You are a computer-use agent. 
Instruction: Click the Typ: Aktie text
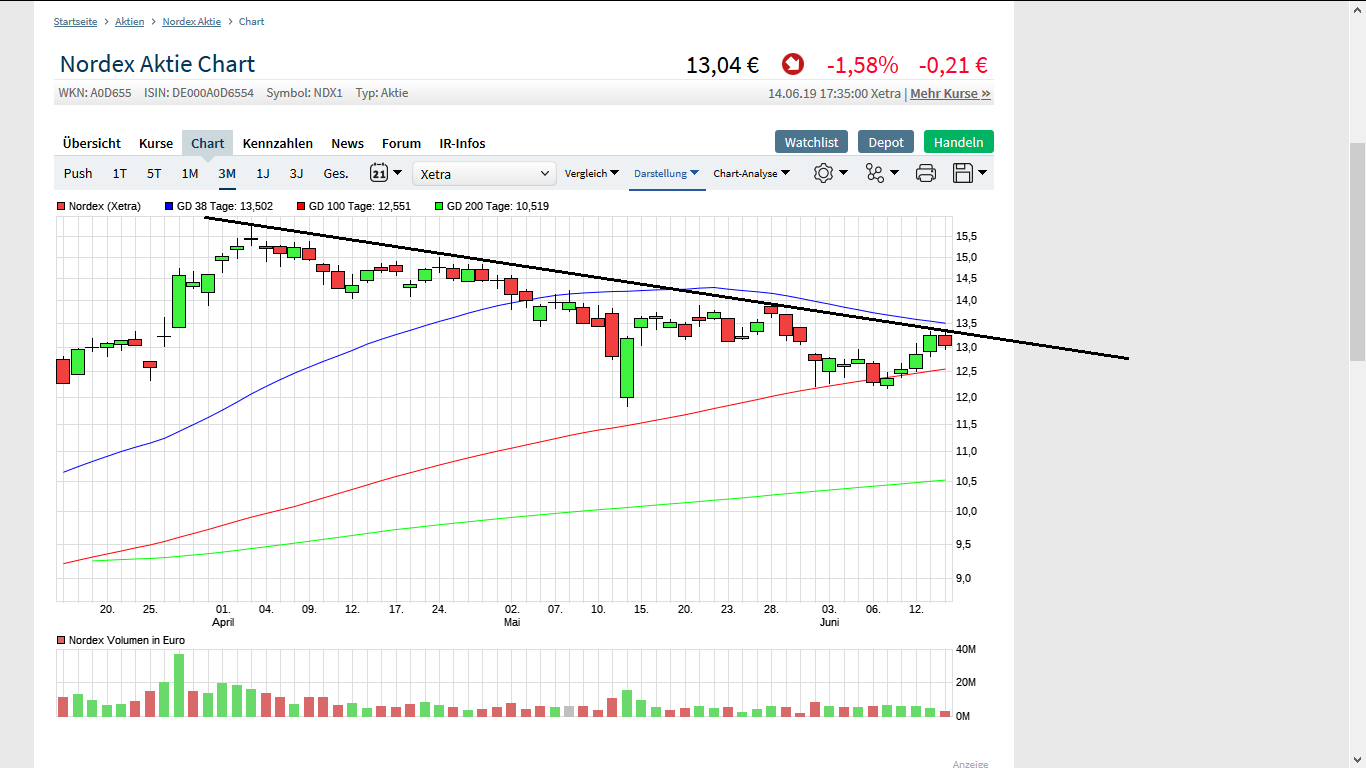(382, 93)
